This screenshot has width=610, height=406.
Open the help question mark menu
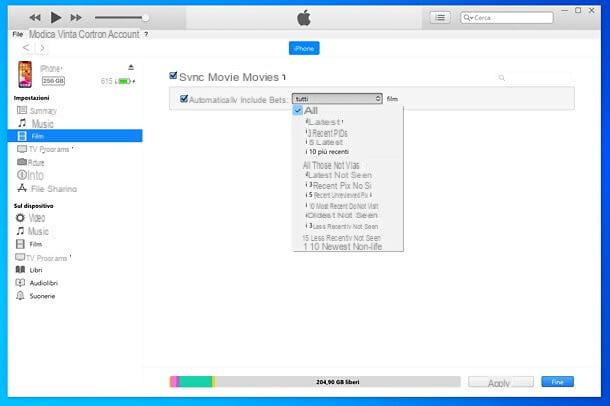(146, 34)
